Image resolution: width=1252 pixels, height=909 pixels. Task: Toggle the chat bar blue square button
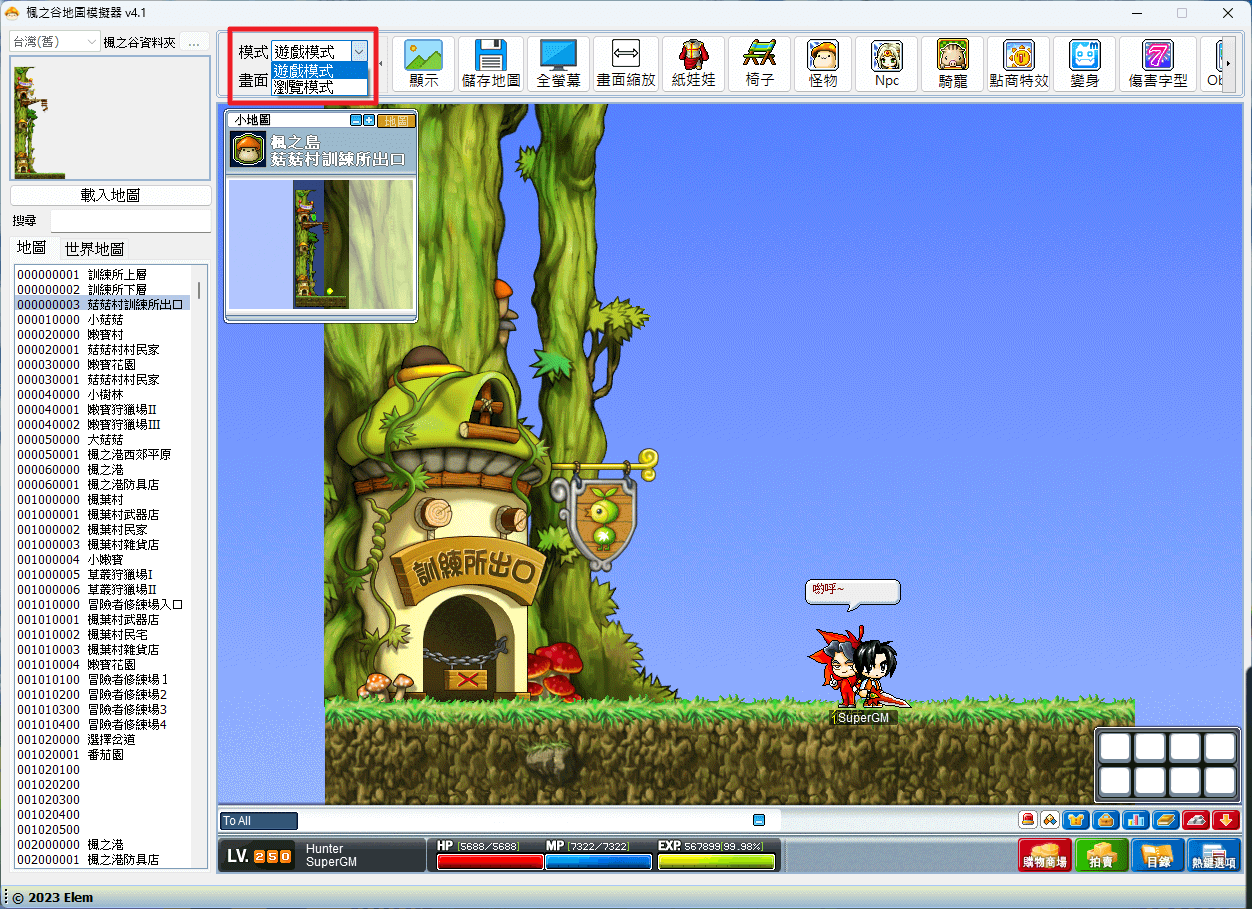pyautogui.click(x=759, y=820)
